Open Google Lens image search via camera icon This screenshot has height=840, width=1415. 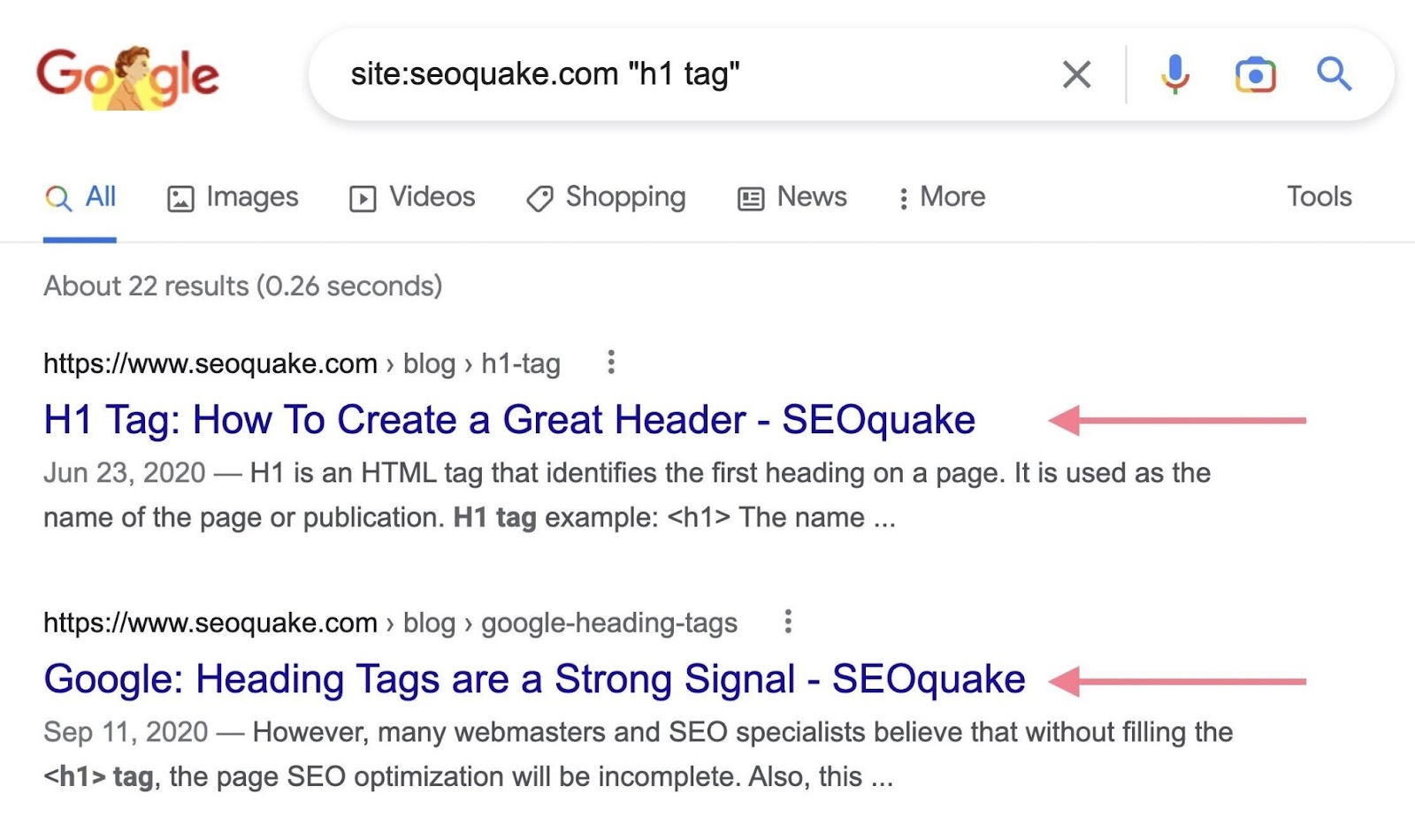click(x=1255, y=74)
